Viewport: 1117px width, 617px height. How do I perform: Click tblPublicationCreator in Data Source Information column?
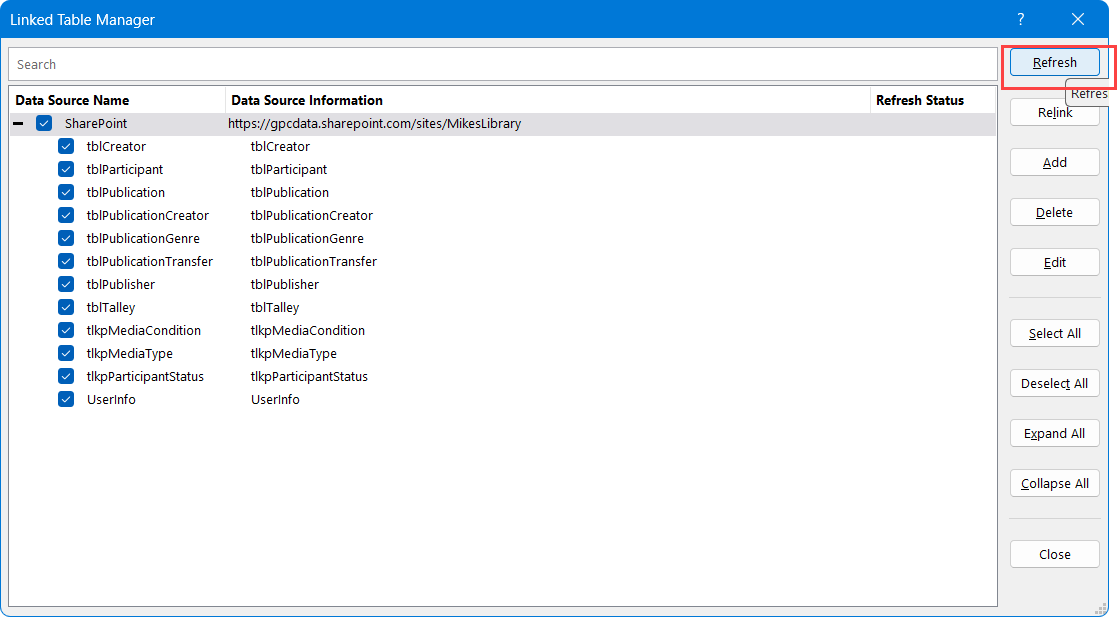tap(311, 215)
